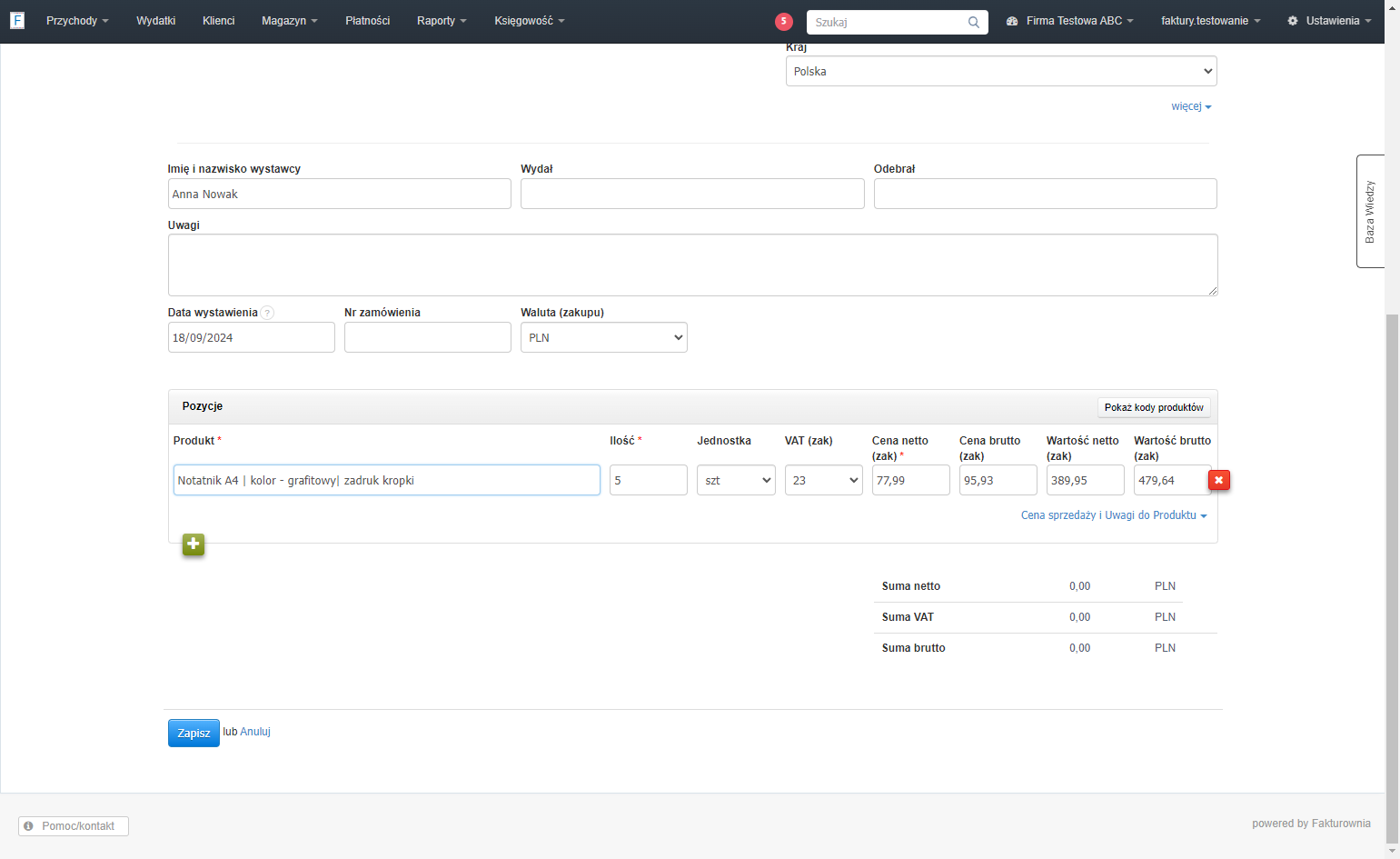Open the Przychody menu
The width and height of the screenshot is (1400, 859).
point(77,21)
